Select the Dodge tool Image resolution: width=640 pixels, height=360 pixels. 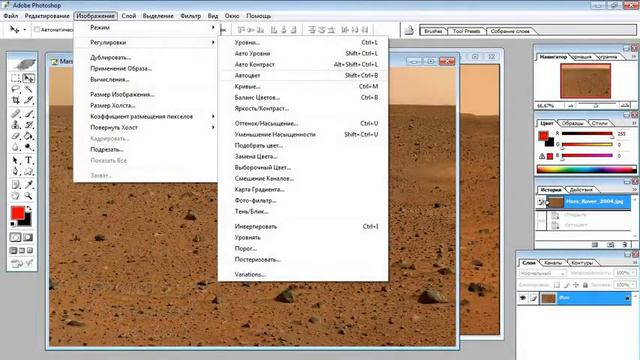point(29,147)
